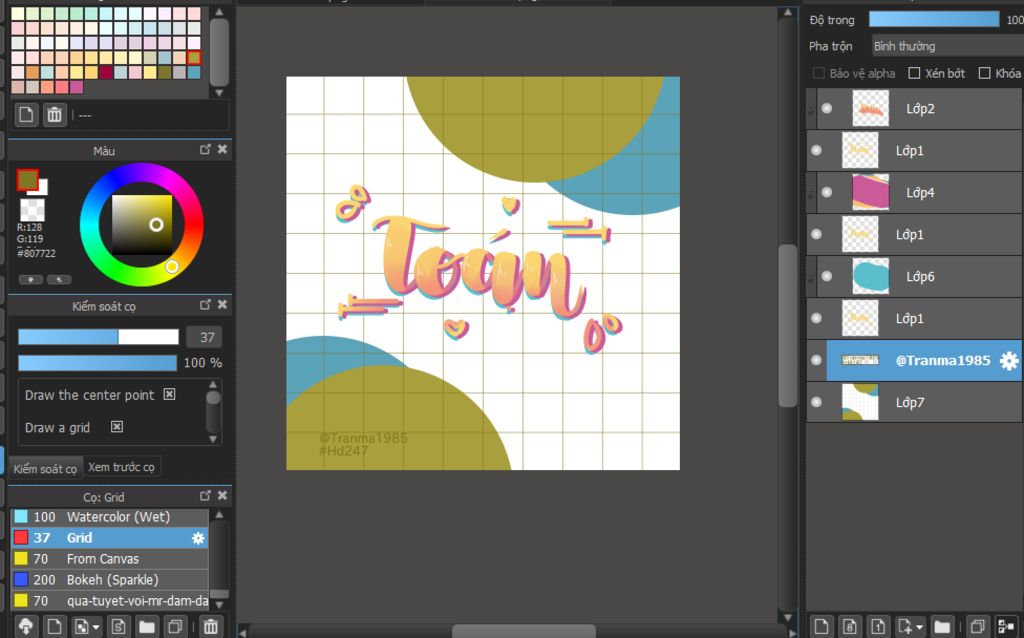Select the Lớp7 layer row

click(x=914, y=402)
